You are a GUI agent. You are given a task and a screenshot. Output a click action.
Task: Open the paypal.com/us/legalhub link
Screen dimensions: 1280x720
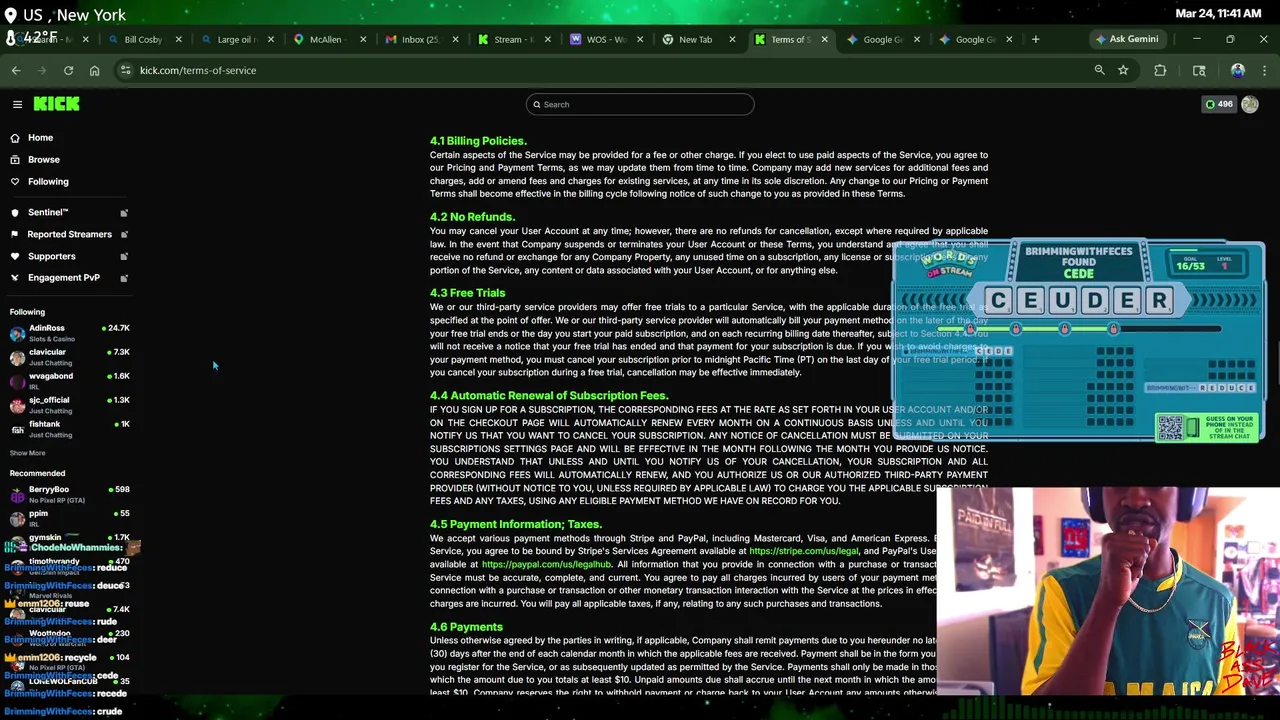click(546, 564)
